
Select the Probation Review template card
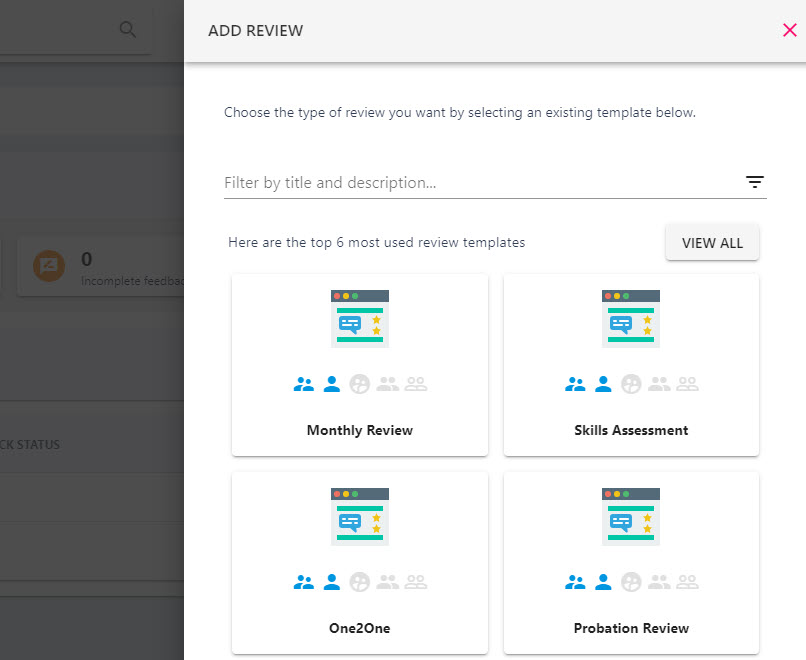click(631, 563)
